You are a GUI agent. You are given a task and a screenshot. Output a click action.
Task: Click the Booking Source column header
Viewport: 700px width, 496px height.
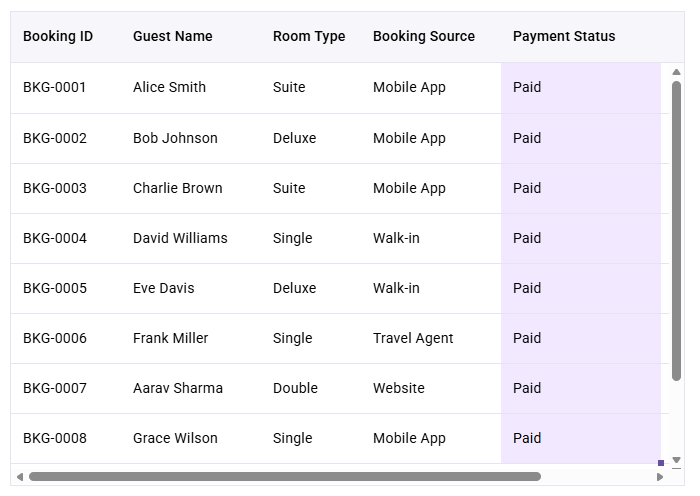click(x=424, y=36)
